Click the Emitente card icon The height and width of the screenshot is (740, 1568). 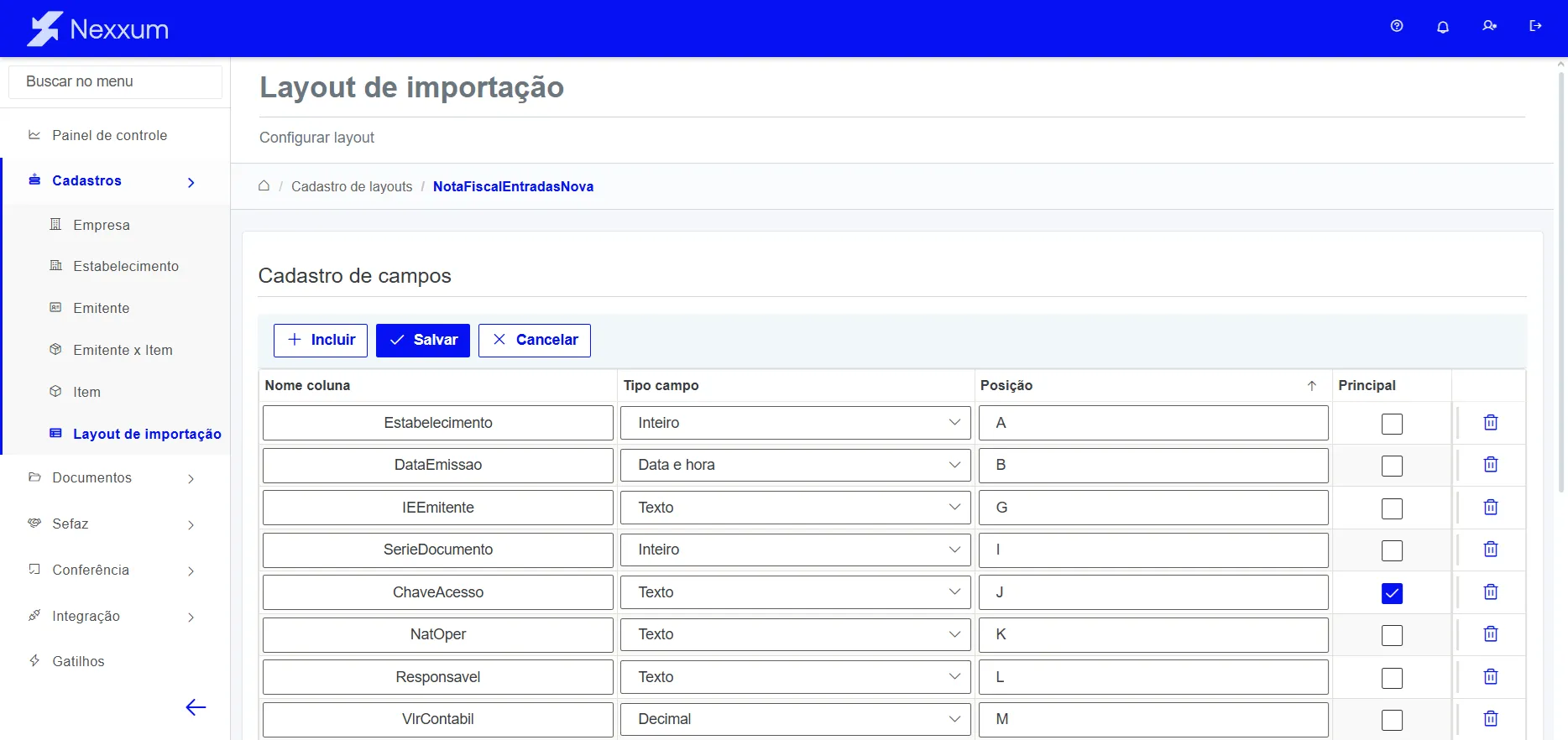point(55,307)
